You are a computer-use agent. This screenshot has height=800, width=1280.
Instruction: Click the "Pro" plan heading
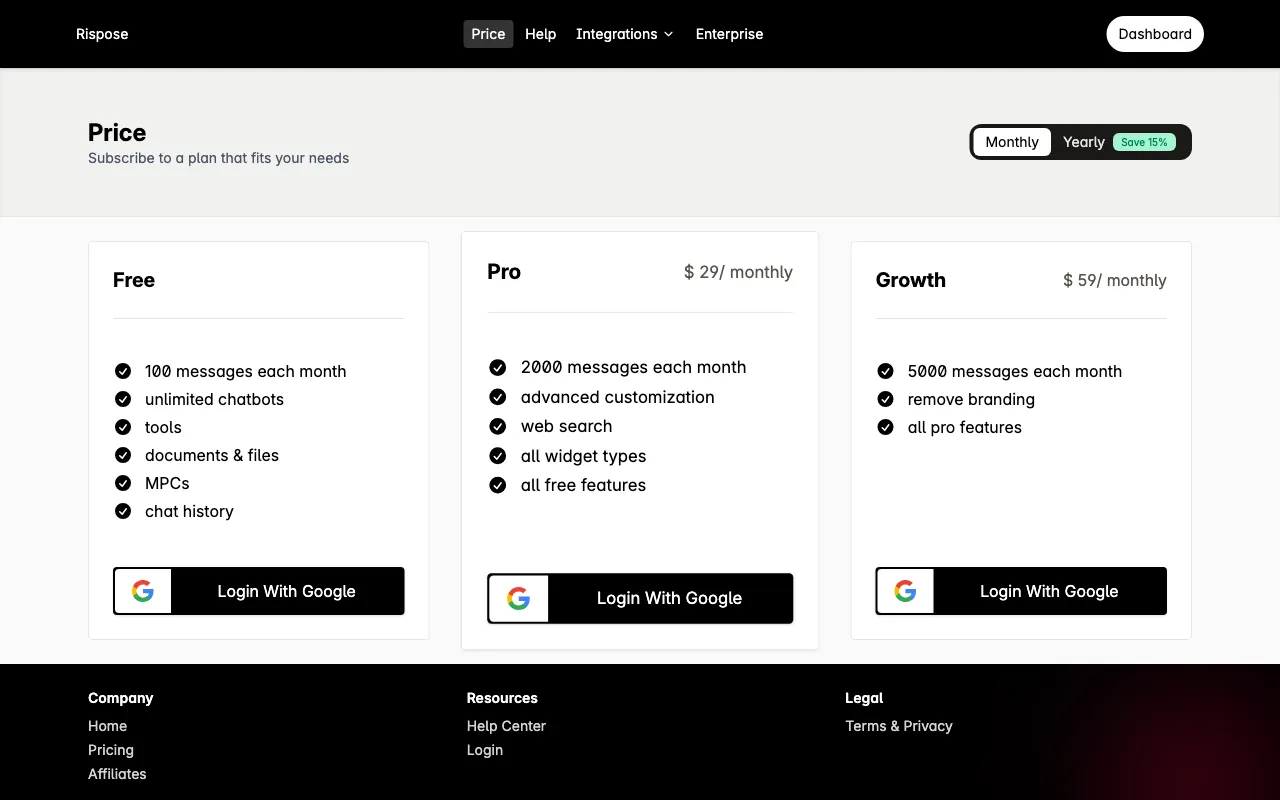click(x=504, y=272)
